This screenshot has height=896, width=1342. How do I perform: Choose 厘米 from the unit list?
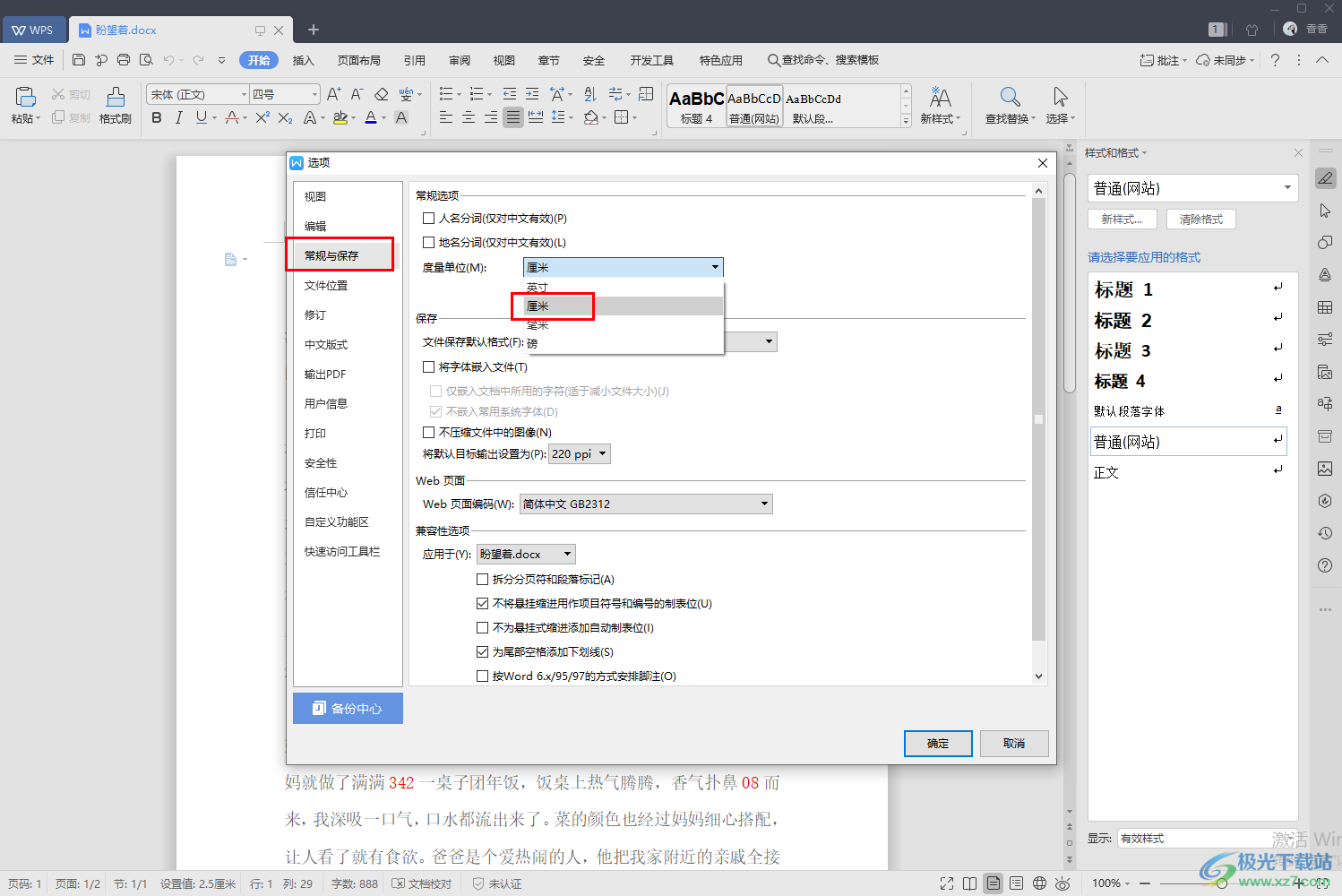tap(623, 306)
